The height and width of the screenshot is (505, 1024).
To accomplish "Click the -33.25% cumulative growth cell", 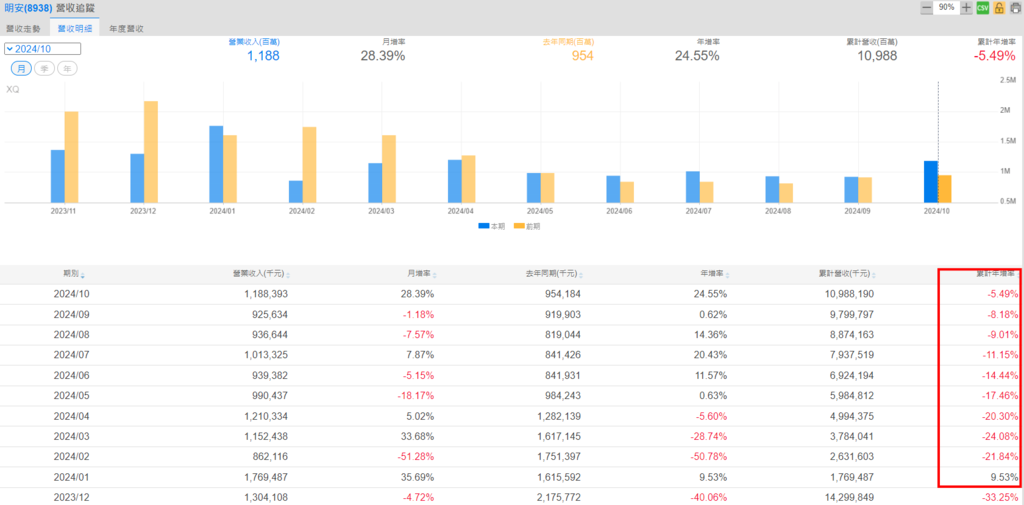I will click(x=1002, y=497).
